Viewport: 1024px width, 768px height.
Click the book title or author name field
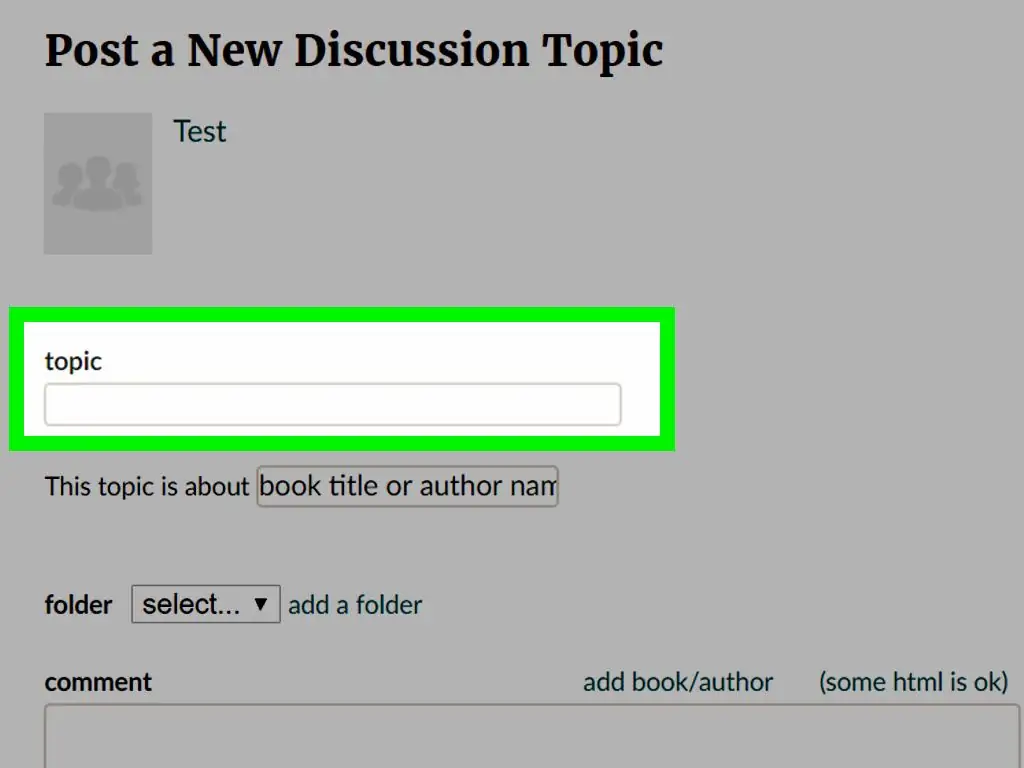pos(408,486)
